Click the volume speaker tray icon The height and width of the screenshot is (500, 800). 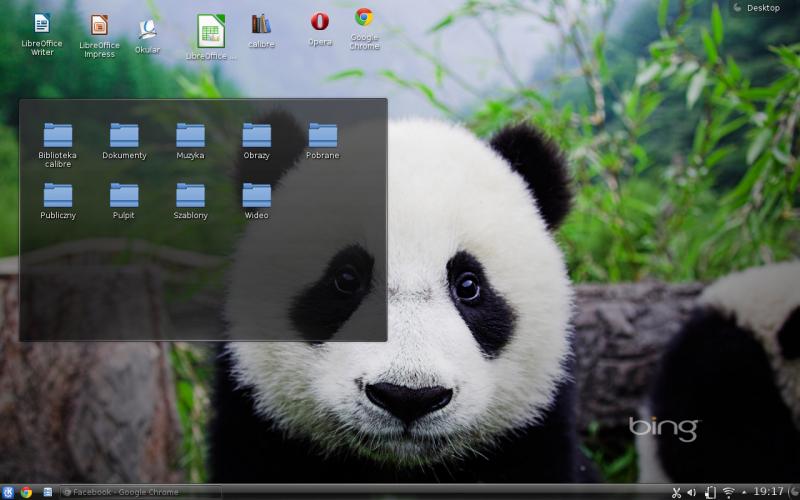click(692, 492)
